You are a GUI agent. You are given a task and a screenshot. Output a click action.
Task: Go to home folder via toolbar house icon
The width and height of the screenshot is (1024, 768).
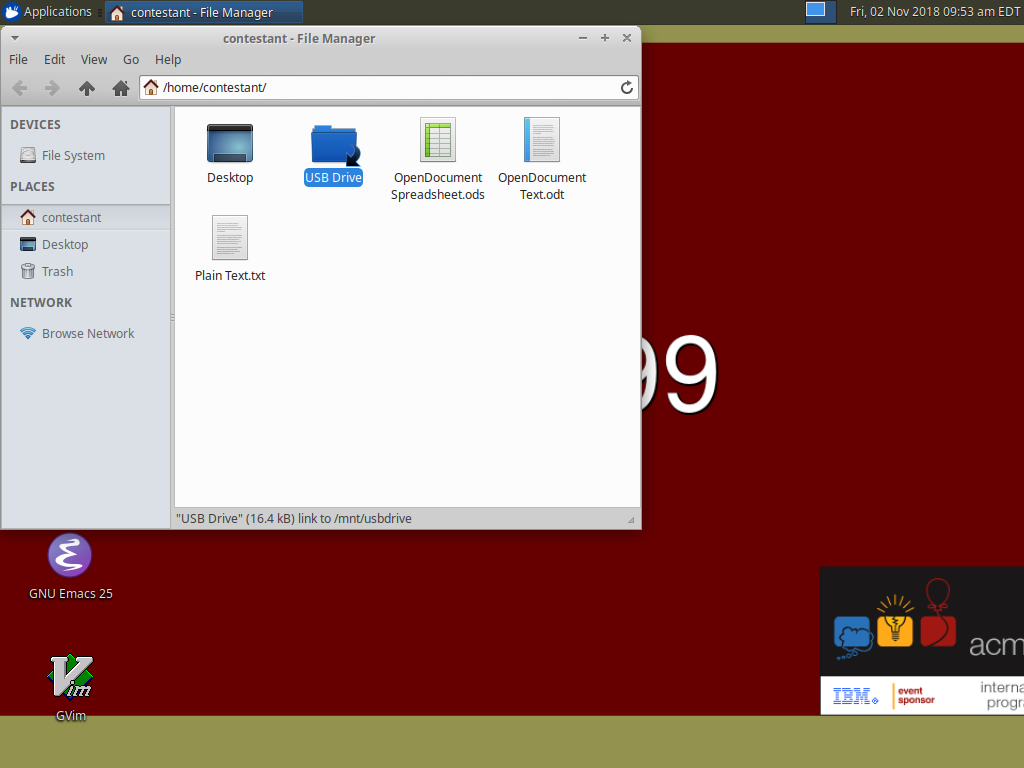(121, 88)
